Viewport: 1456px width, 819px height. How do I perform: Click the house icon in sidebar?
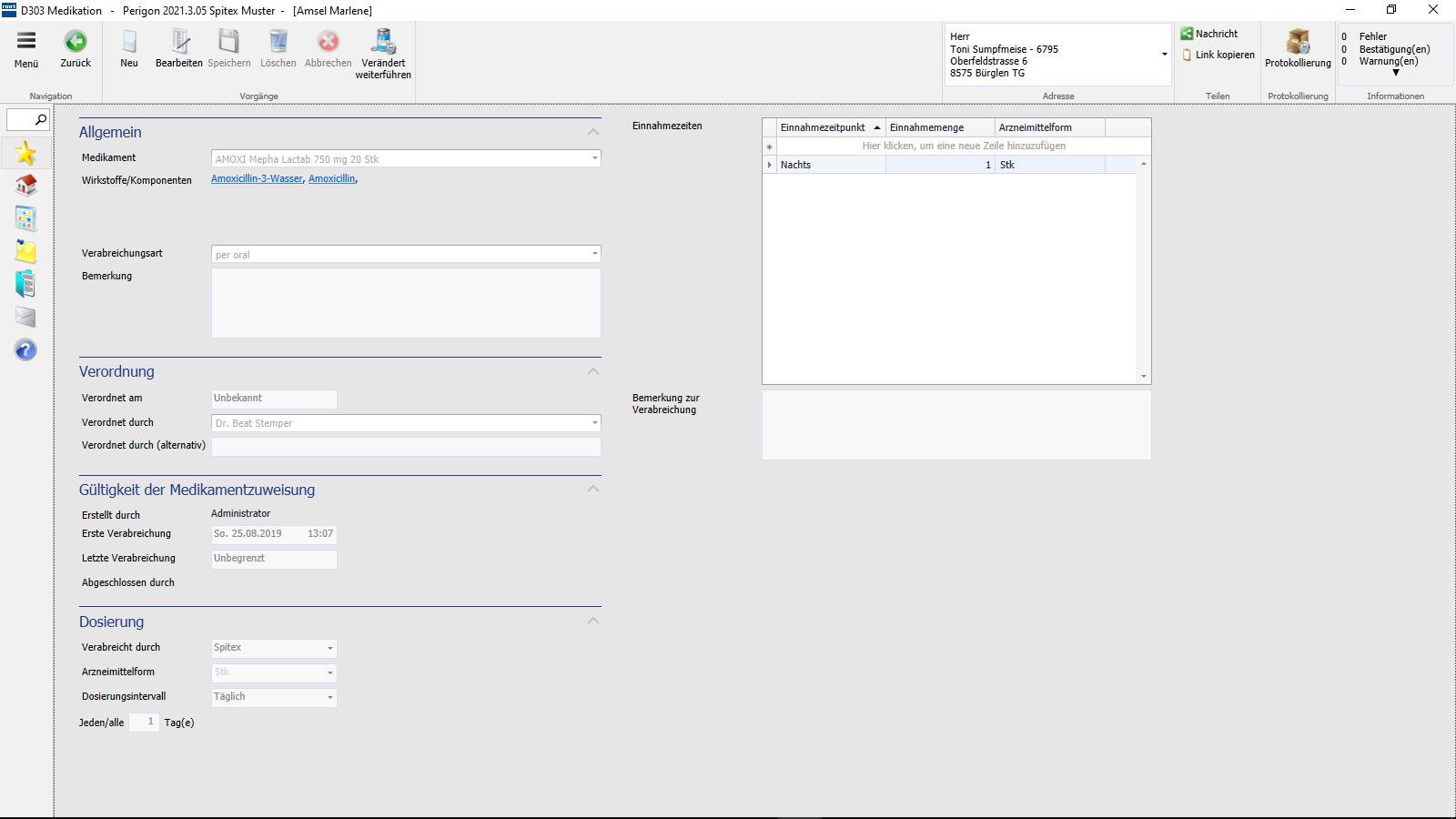[x=25, y=186]
